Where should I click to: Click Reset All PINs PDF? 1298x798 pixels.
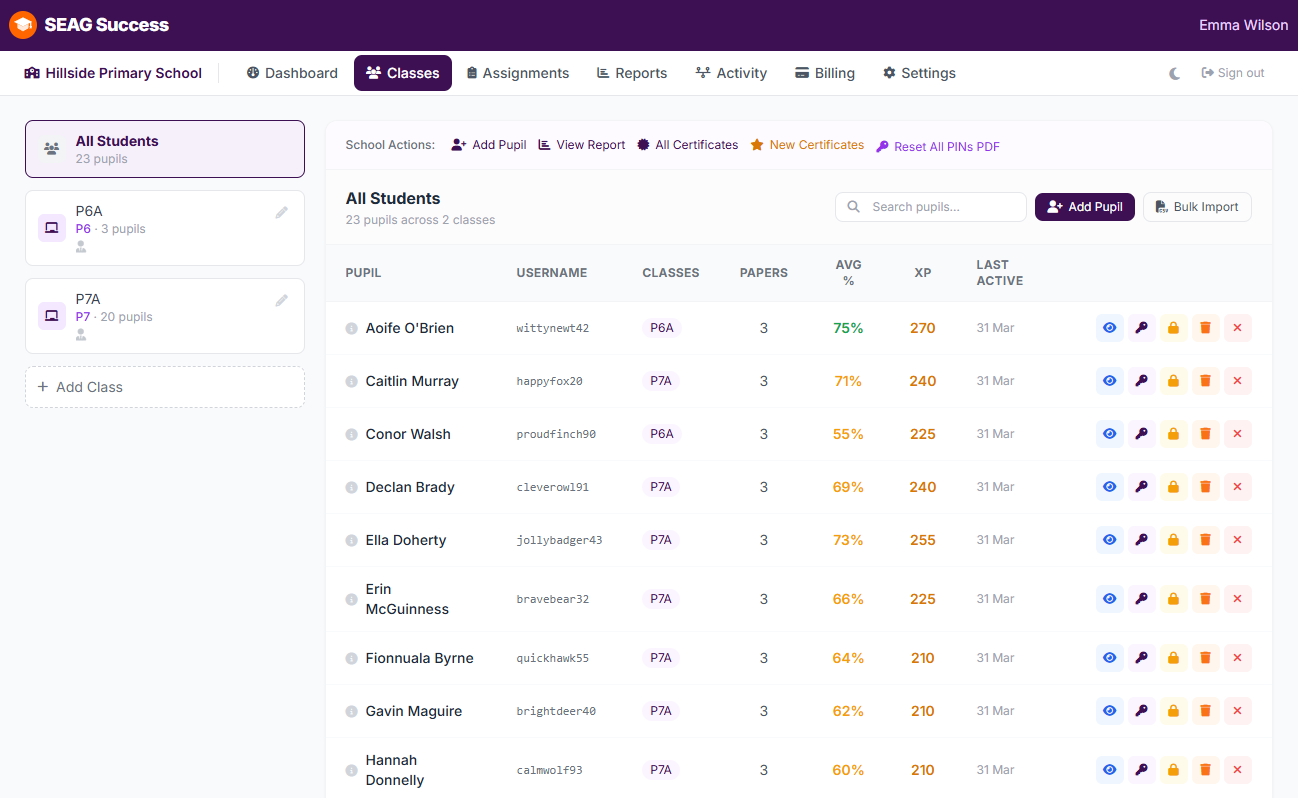[x=938, y=147]
